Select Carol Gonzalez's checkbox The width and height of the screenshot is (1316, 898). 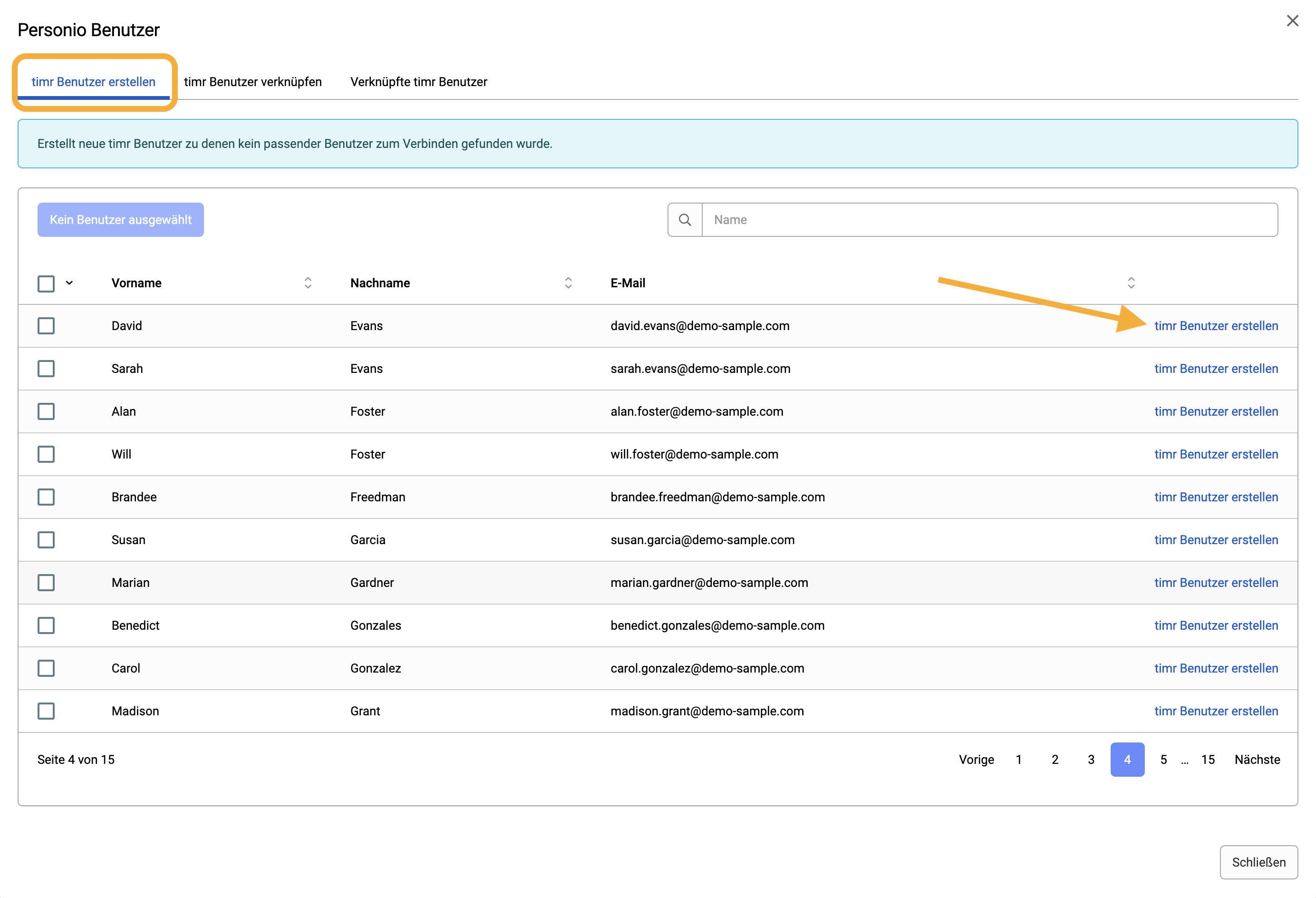(x=46, y=668)
